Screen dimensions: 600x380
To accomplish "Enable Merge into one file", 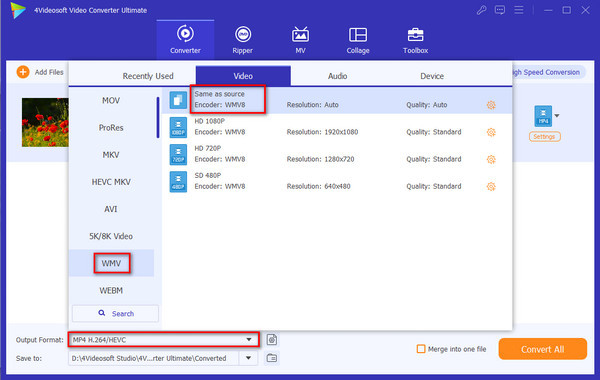I will coord(421,349).
